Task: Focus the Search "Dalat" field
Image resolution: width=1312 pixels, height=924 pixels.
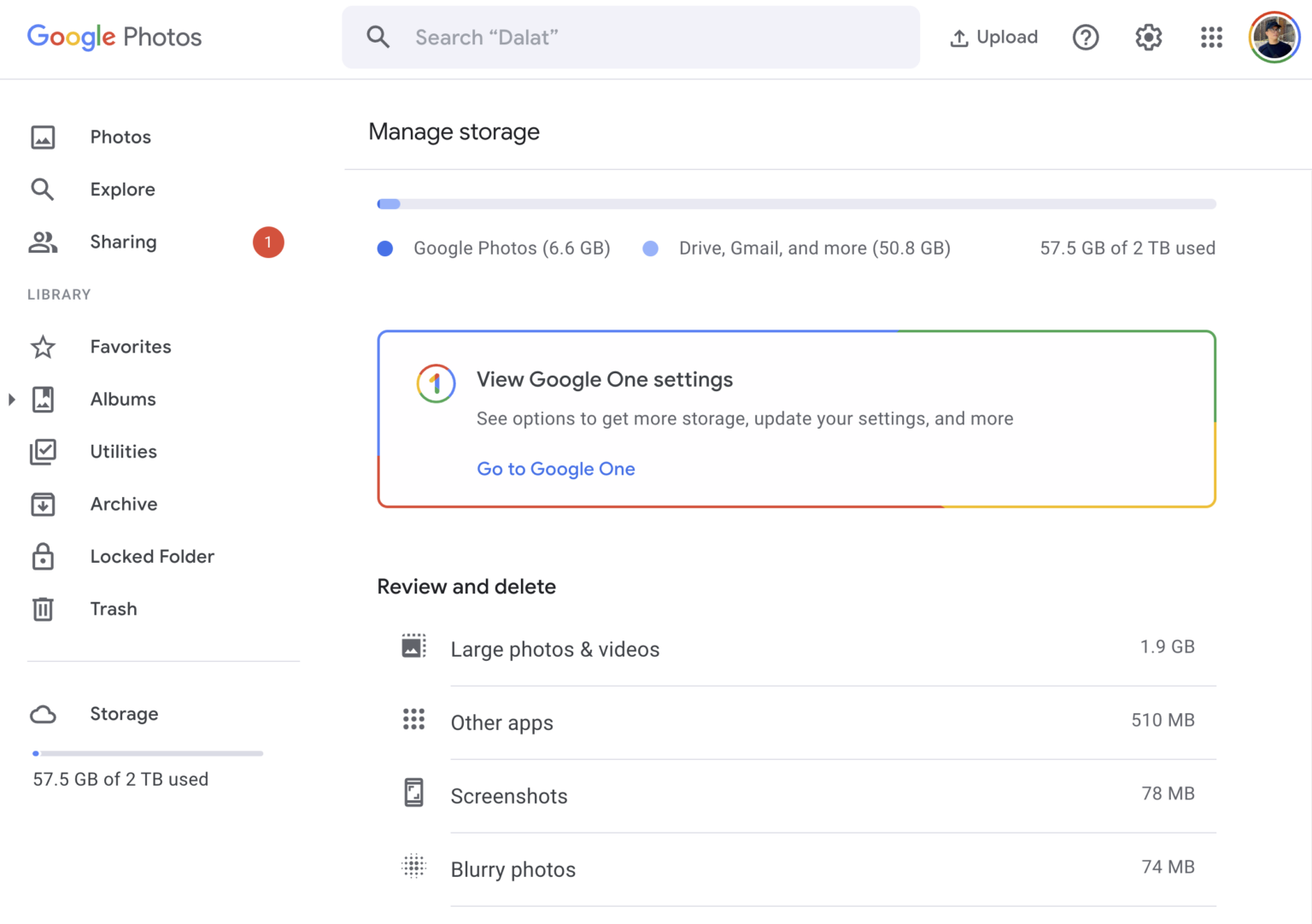Action: click(630, 37)
